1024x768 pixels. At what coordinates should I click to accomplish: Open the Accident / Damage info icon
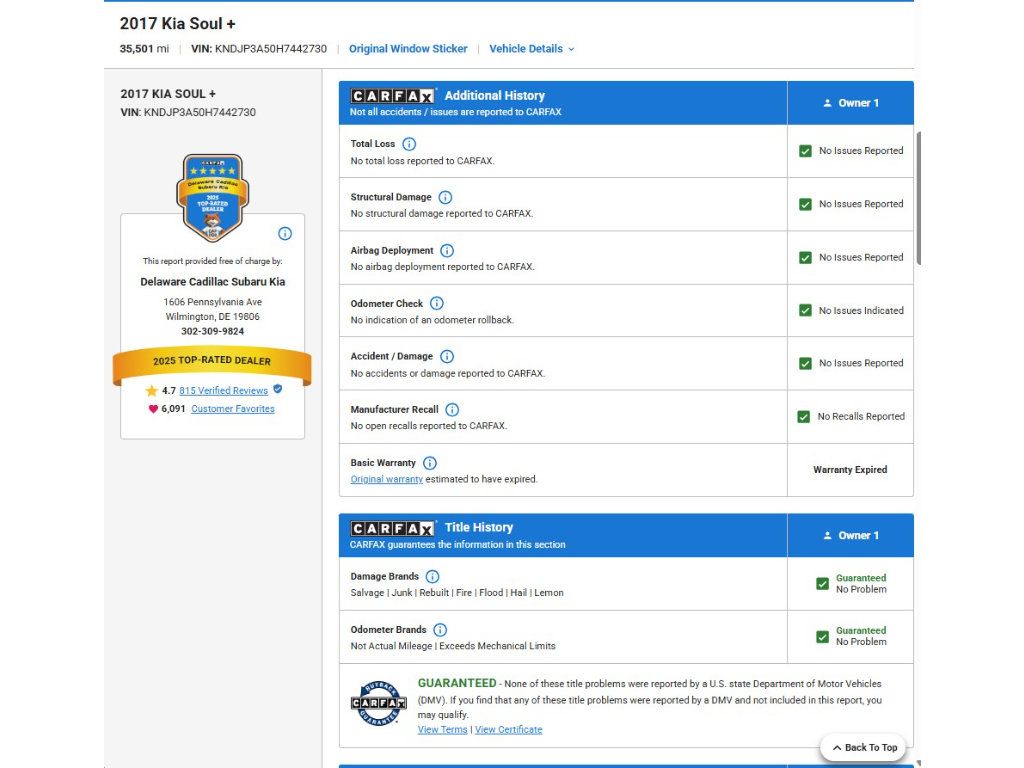[447, 357]
